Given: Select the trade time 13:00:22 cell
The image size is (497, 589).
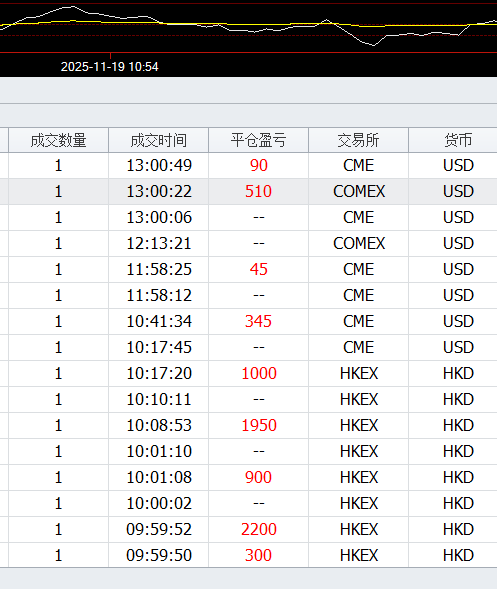Looking at the screenshot, I should point(159,192).
